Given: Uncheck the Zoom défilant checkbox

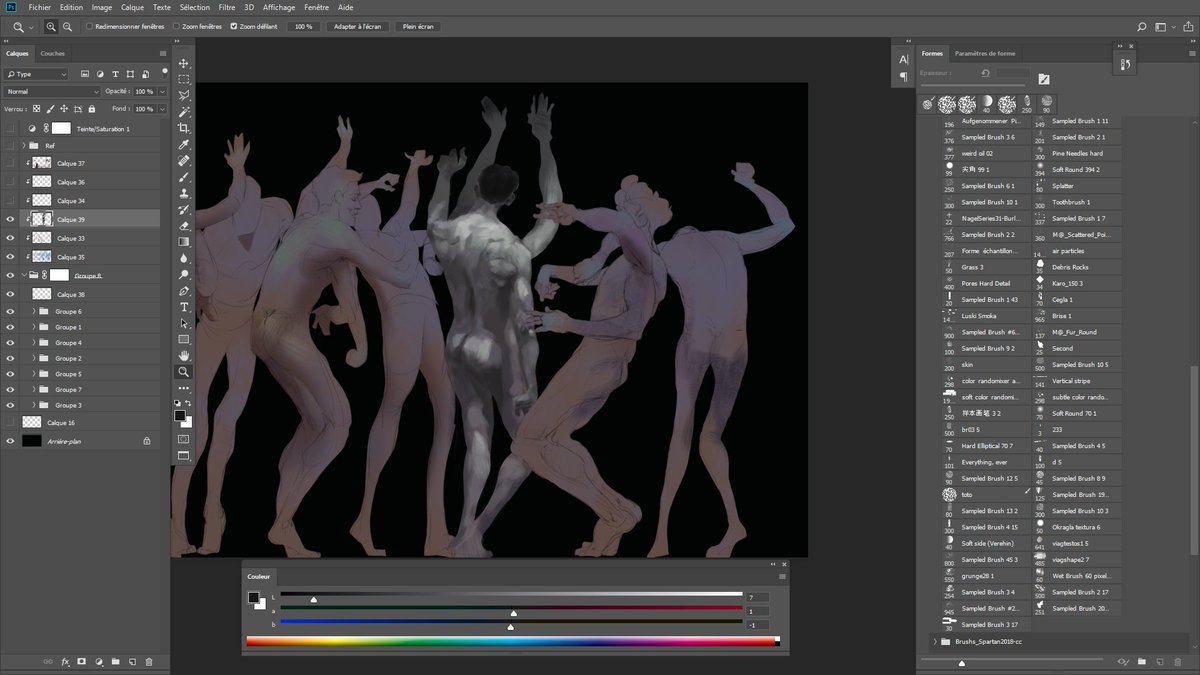Looking at the screenshot, I should [234, 27].
